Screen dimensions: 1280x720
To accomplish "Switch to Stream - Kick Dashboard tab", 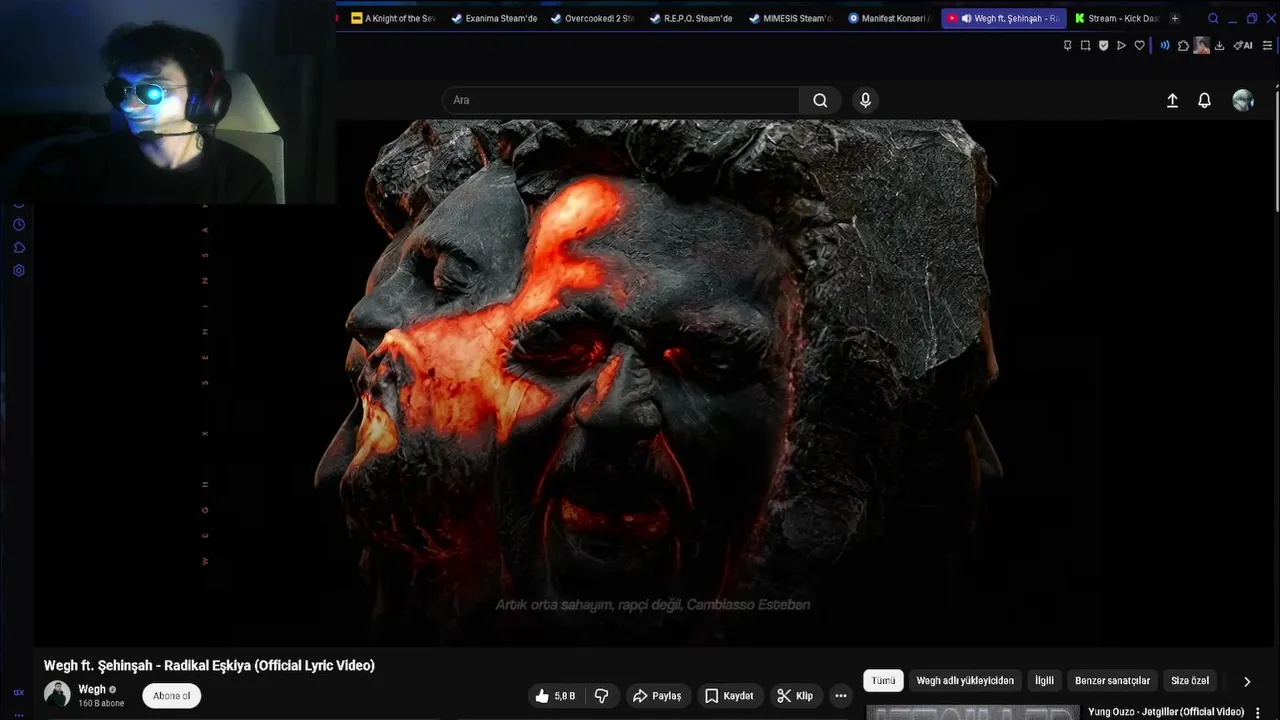I will point(1117,18).
